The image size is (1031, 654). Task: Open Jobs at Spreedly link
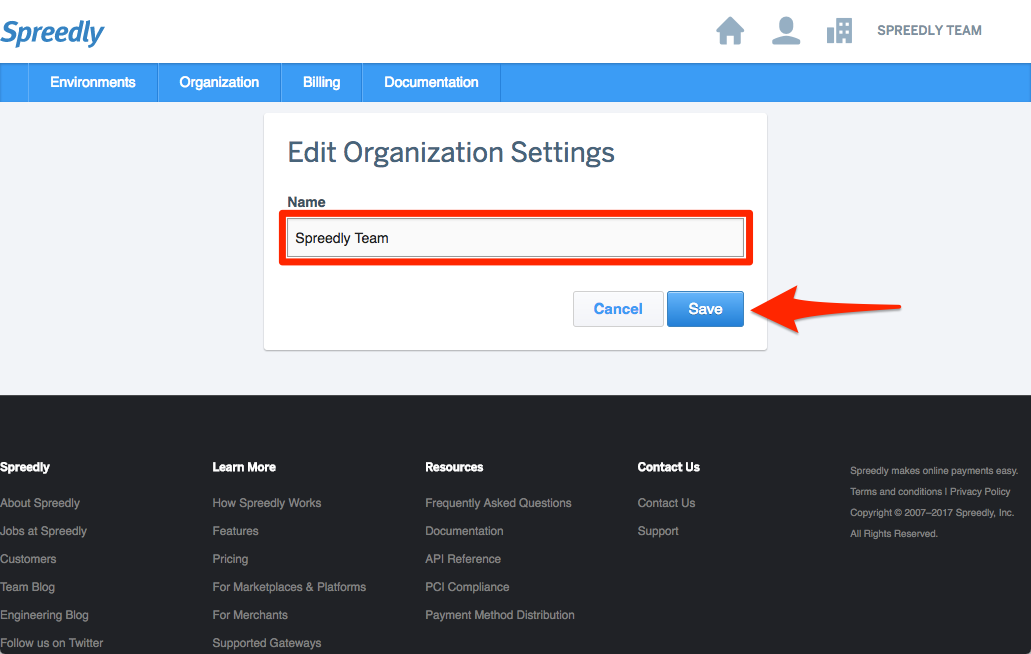point(43,531)
